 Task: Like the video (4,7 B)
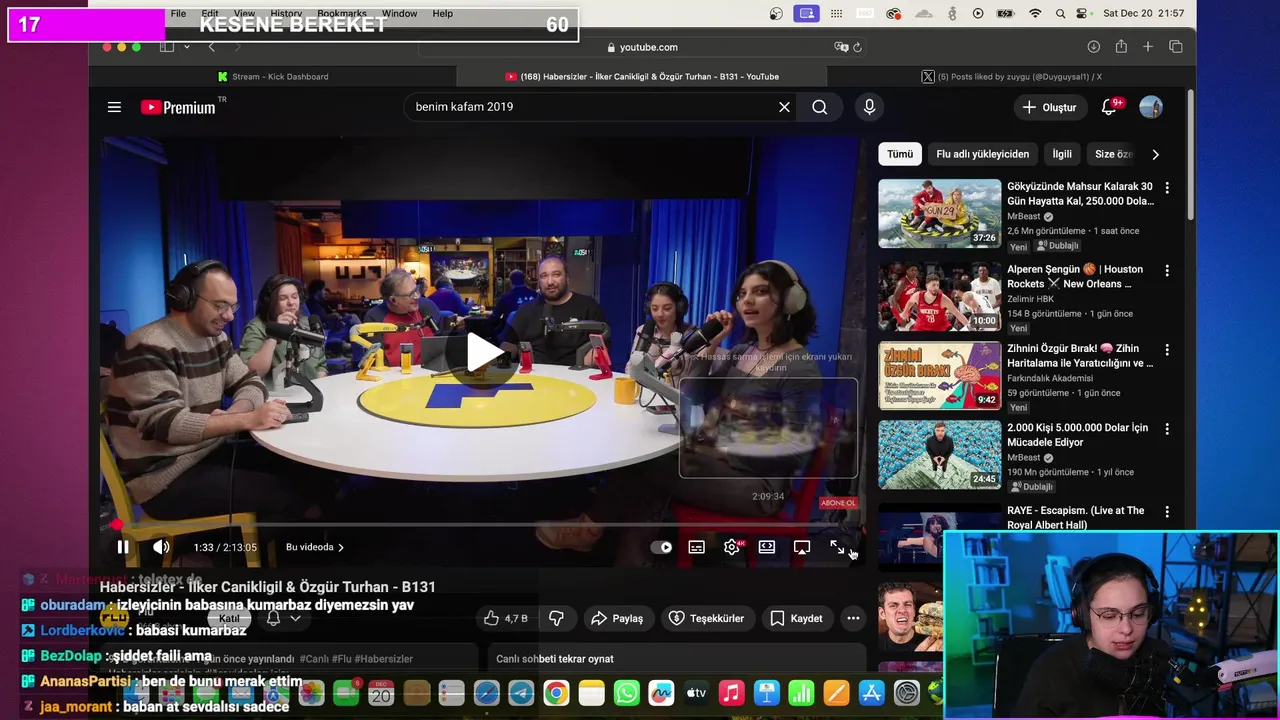[506, 618]
